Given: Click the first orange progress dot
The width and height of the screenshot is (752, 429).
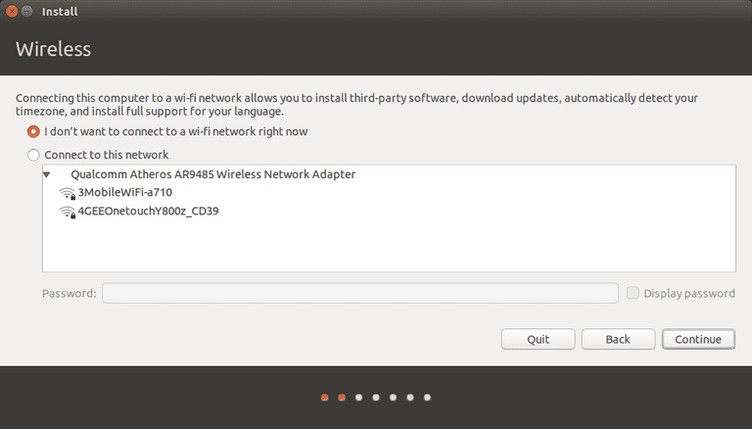Looking at the screenshot, I should (325, 397).
